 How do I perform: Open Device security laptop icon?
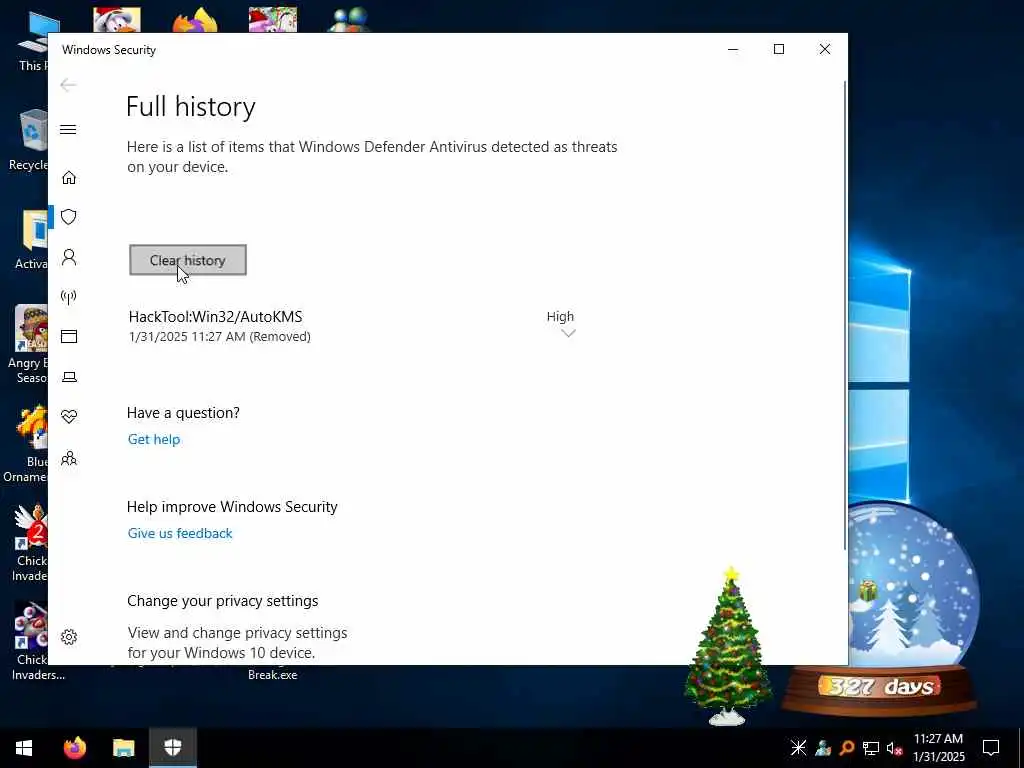(x=69, y=377)
